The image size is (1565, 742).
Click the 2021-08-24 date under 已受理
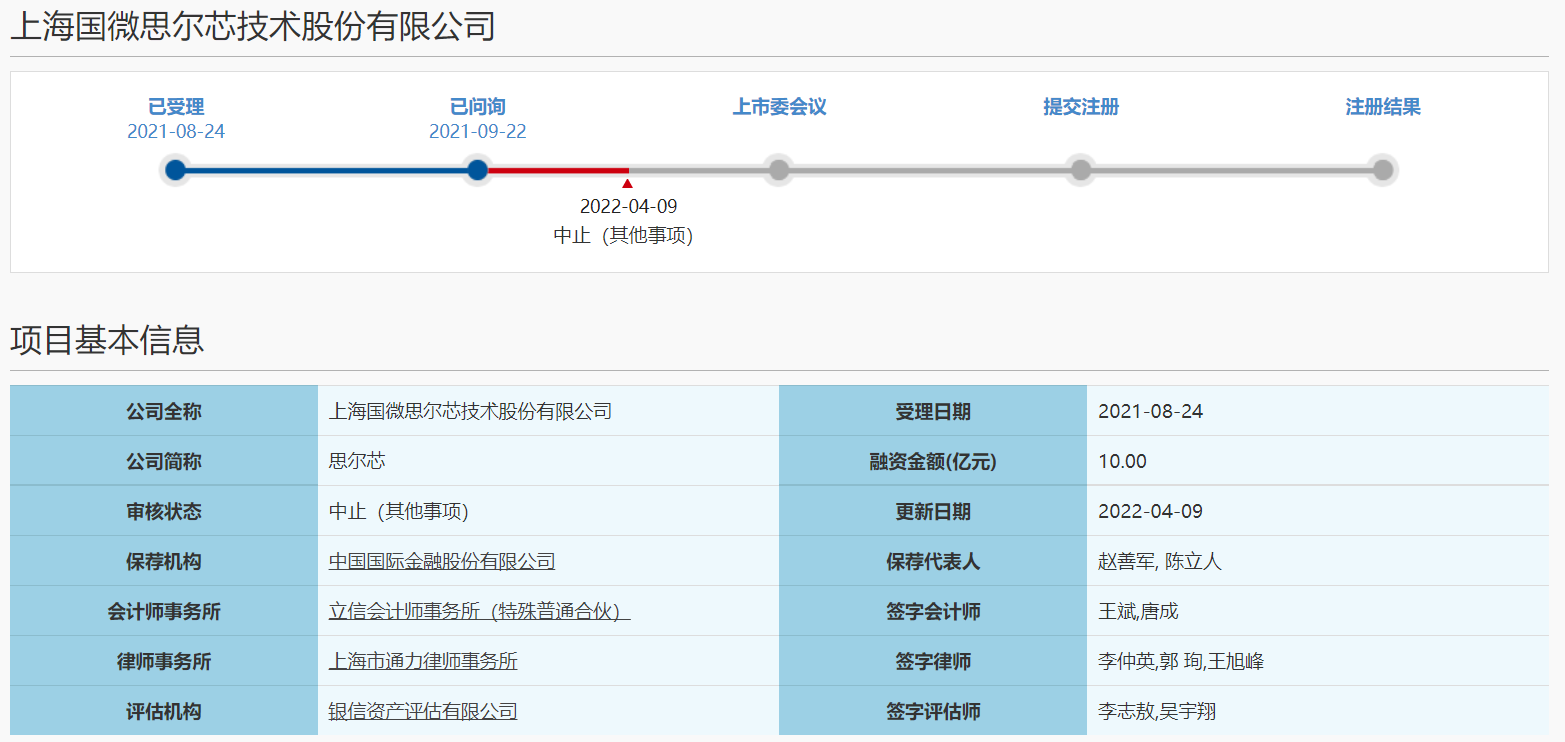click(176, 132)
